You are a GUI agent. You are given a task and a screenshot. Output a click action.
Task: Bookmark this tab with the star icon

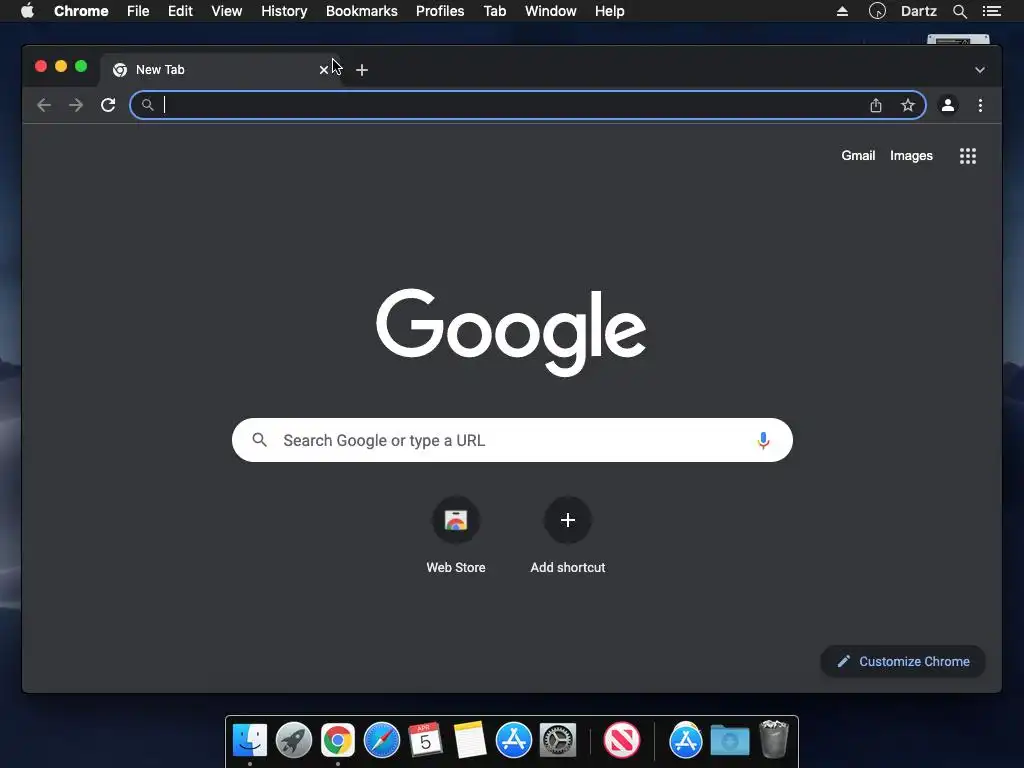tap(908, 105)
